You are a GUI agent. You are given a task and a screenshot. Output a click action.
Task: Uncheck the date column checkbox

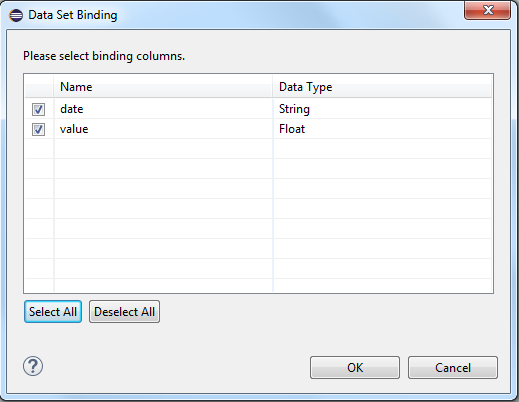(38, 109)
